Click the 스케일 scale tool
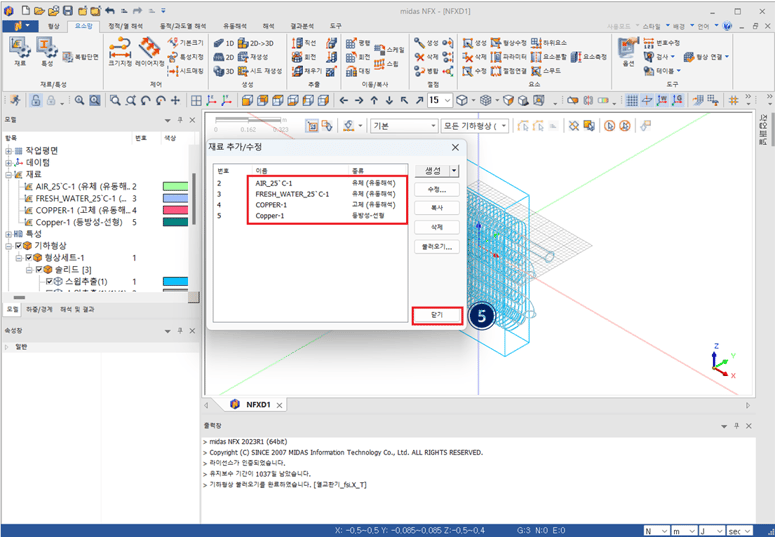This screenshot has width=775, height=537. [x=389, y=49]
